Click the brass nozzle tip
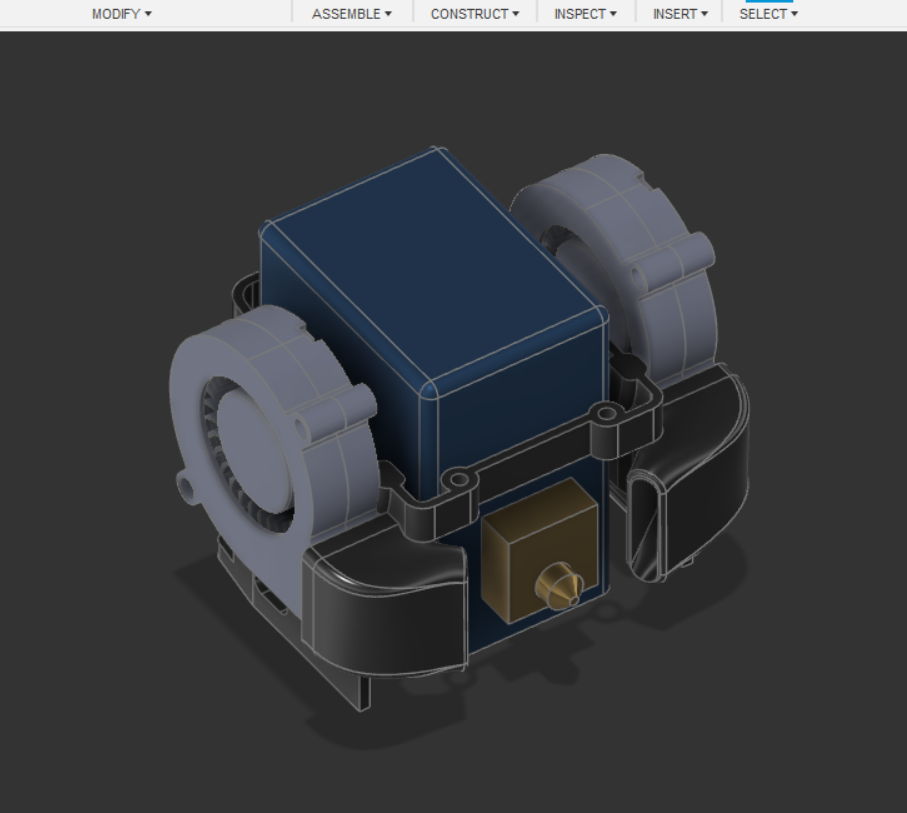This screenshot has height=813, width=907. point(556,587)
